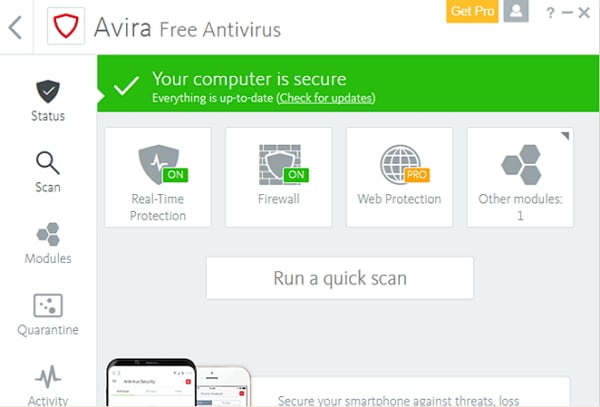
Task: Click the Get Pro button
Action: [x=472, y=11]
